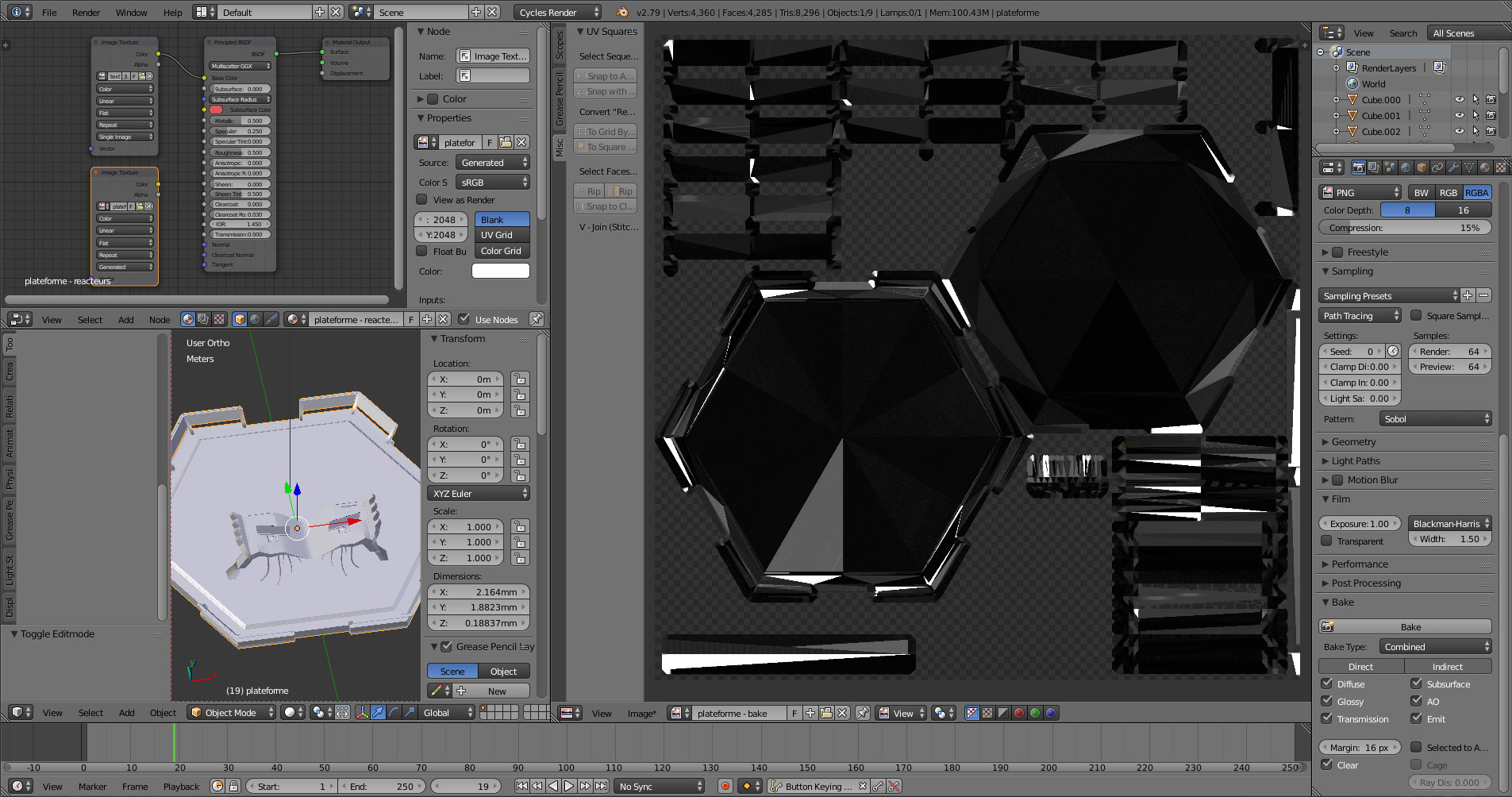Lock the X location transform

click(520, 379)
